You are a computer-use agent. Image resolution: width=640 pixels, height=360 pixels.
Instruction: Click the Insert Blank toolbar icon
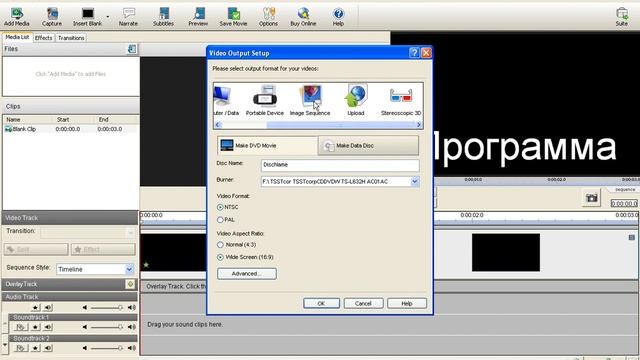(87, 17)
